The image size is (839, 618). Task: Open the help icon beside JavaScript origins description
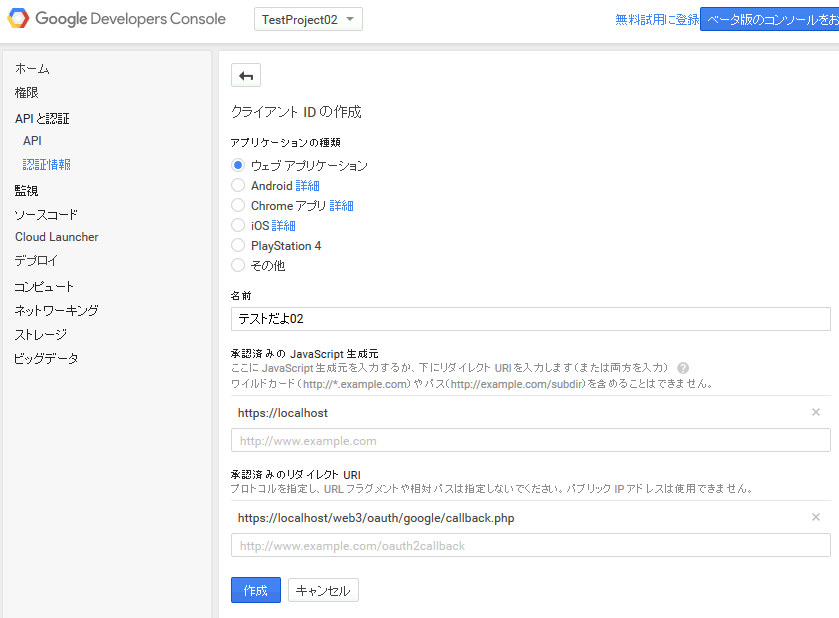pyautogui.click(x=683, y=368)
